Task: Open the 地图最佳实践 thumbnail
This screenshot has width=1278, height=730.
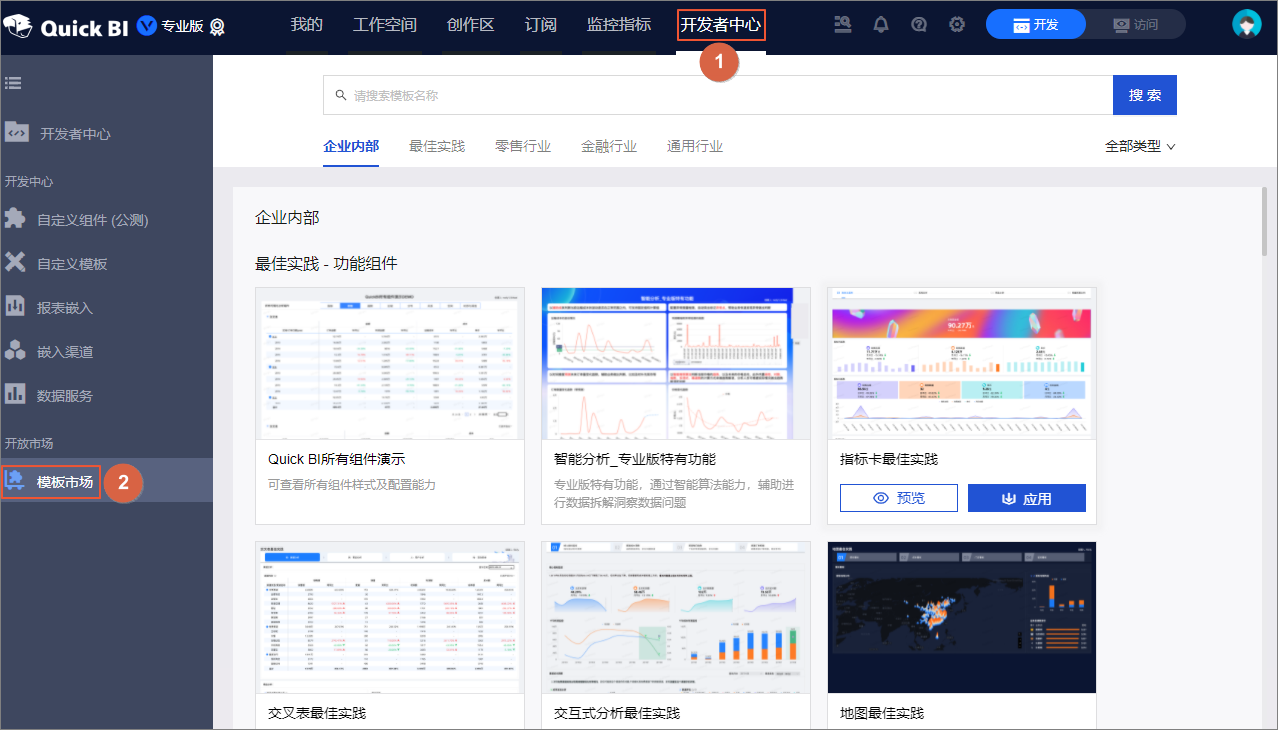Action: pos(962,617)
